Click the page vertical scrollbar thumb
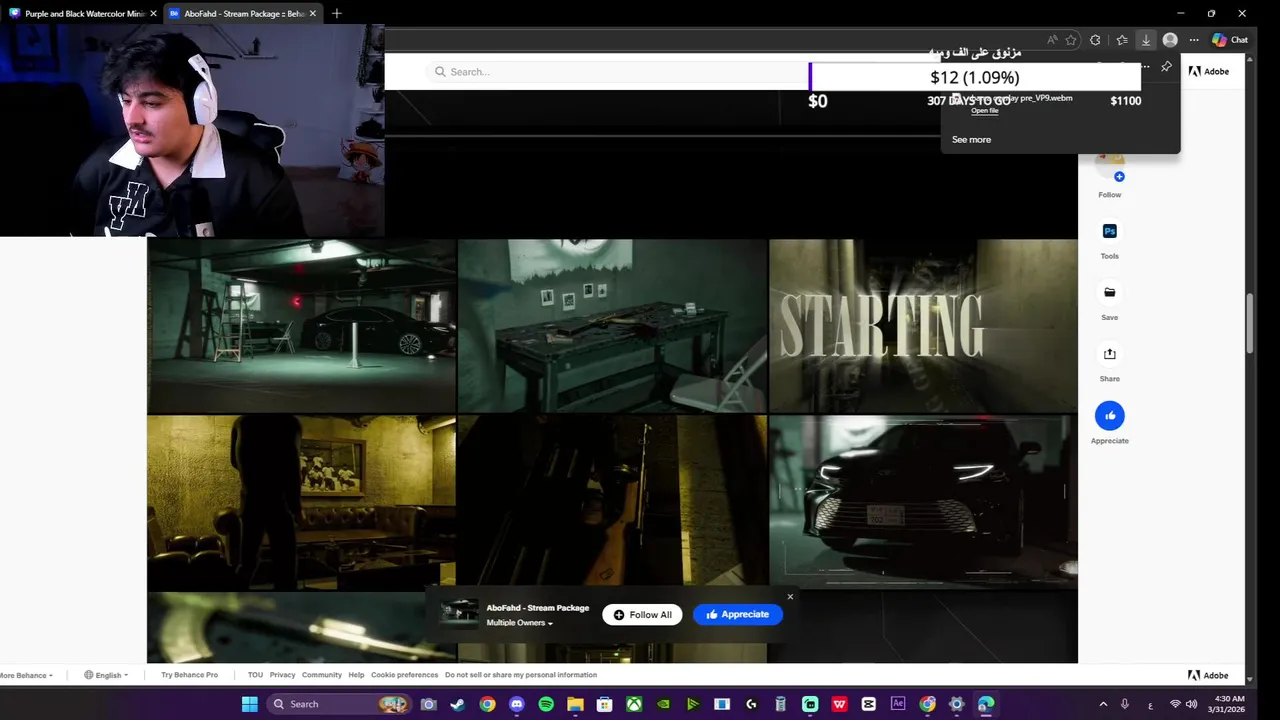This screenshot has width=1280, height=720. 1250,322
